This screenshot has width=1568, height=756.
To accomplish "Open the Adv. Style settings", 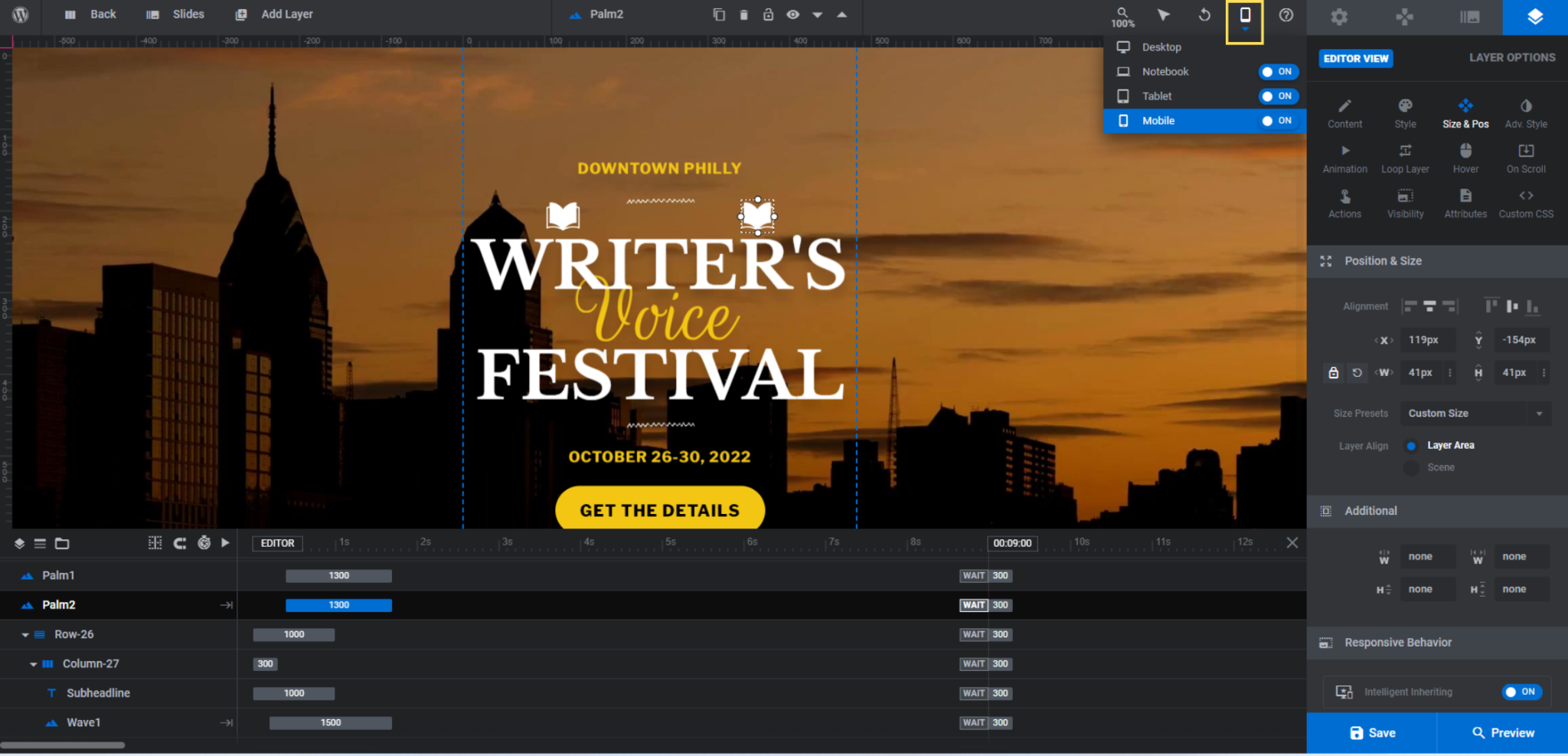I will [x=1526, y=113].
